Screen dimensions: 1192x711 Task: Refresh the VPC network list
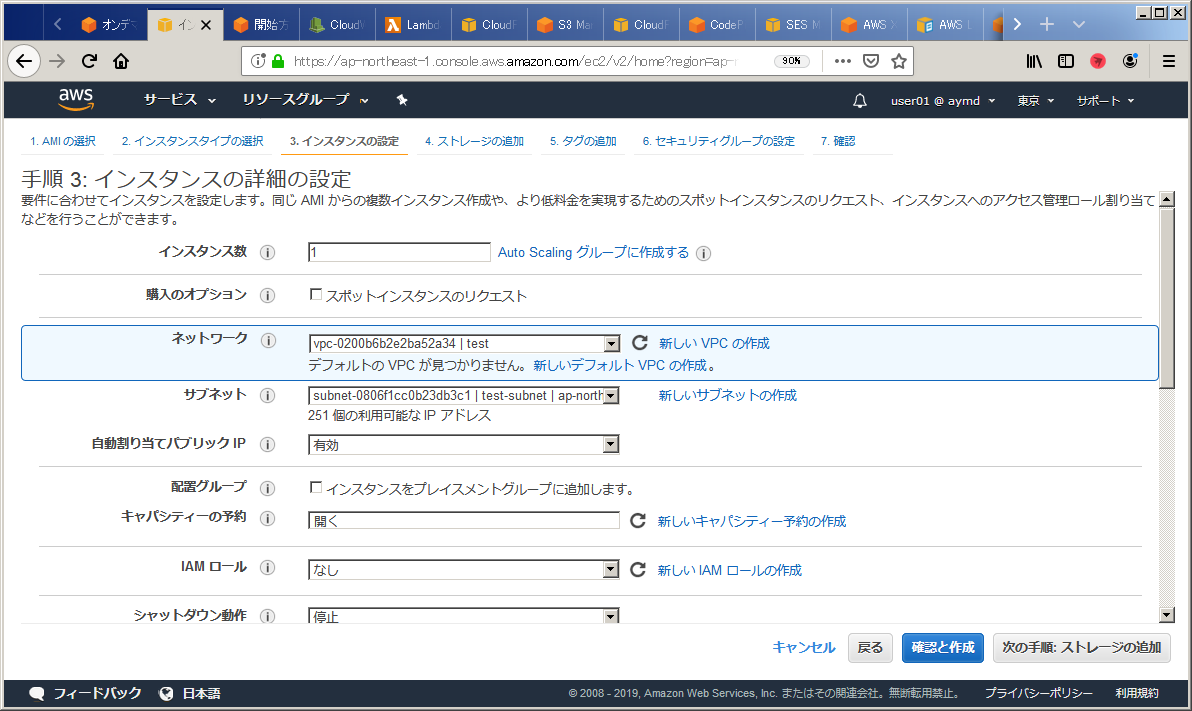[x=639, y=343]
